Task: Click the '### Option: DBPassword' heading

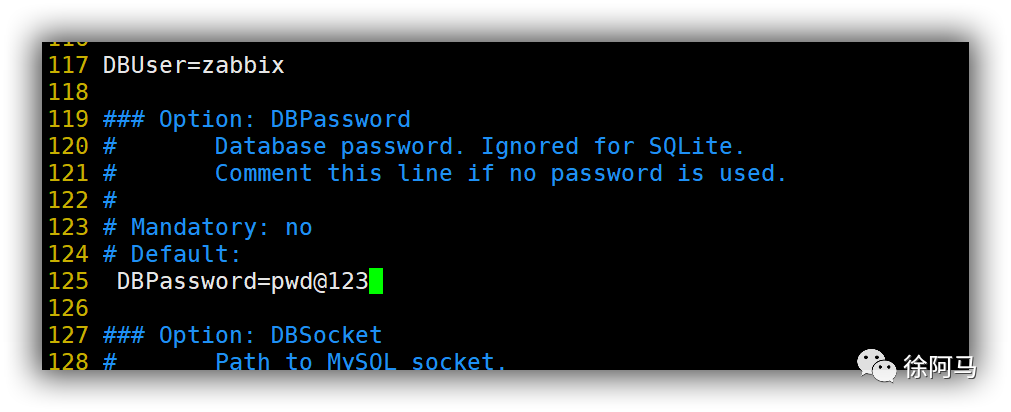Action: tap(256, 120)
